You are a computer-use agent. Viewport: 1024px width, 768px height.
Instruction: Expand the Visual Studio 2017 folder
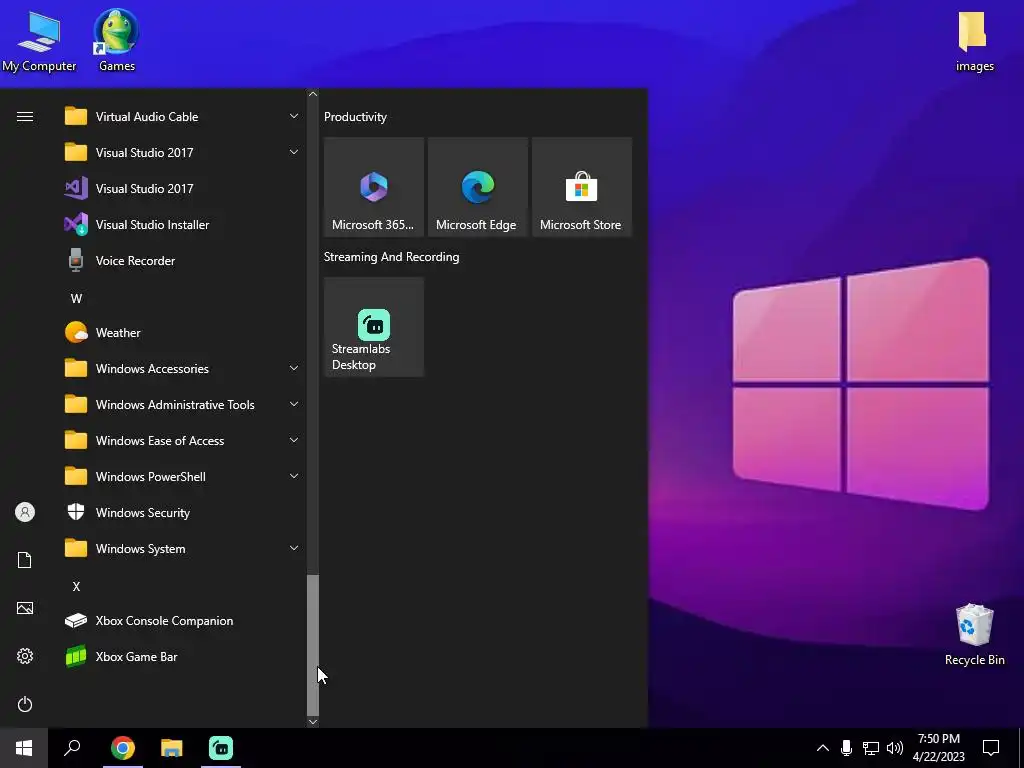(185, 153)
